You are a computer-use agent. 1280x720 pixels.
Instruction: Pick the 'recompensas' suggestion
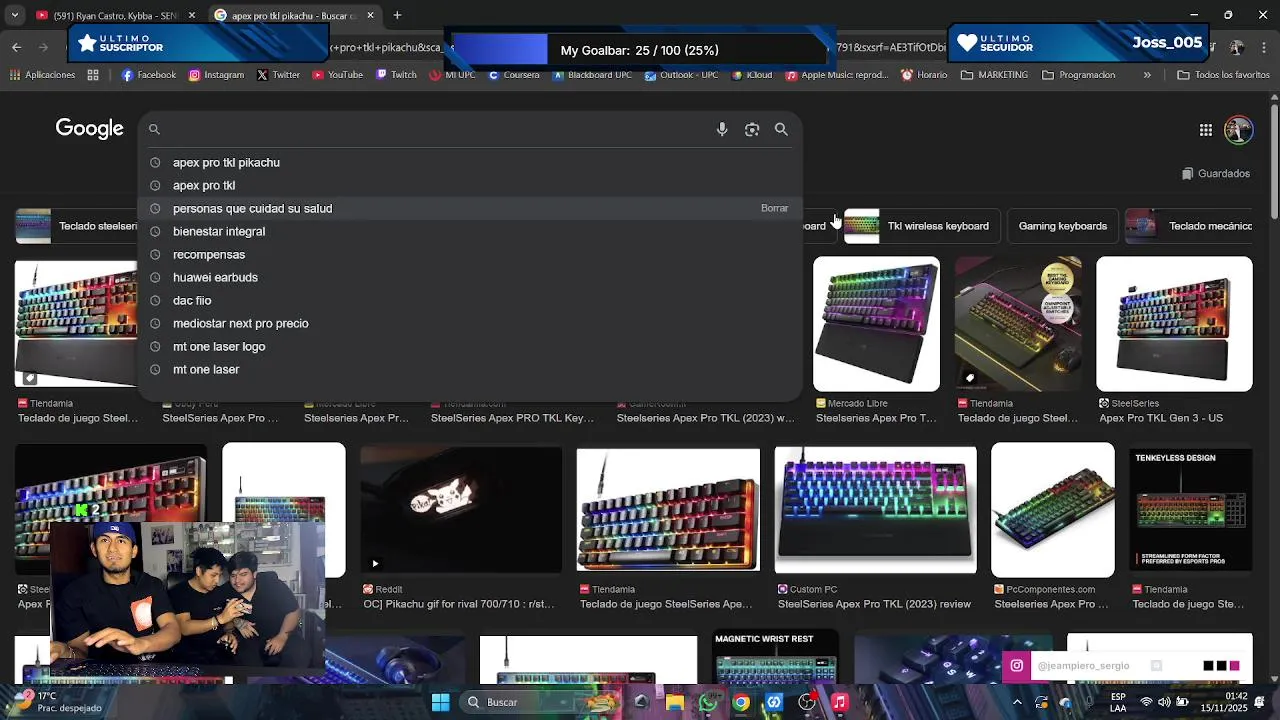pos(470,254)
